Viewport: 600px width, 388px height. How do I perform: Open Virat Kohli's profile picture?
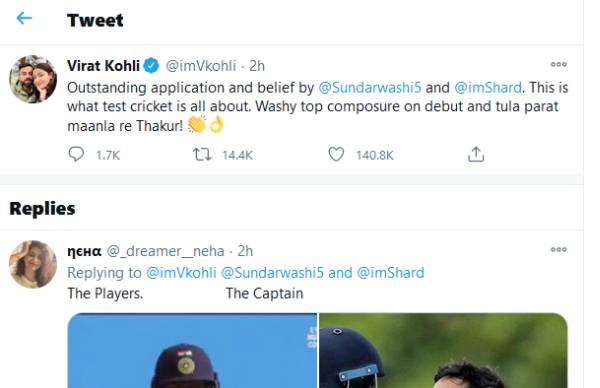pos(33,79)
